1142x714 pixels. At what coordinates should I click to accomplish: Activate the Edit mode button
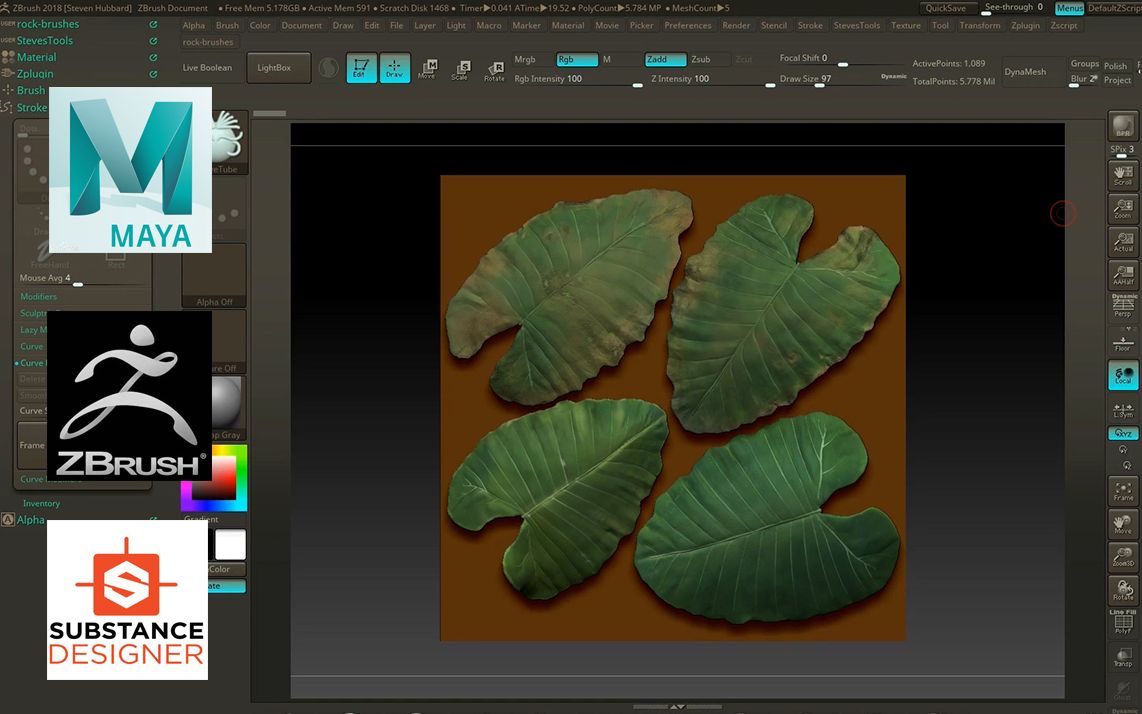pyautogui.click(x=361, y=68)
